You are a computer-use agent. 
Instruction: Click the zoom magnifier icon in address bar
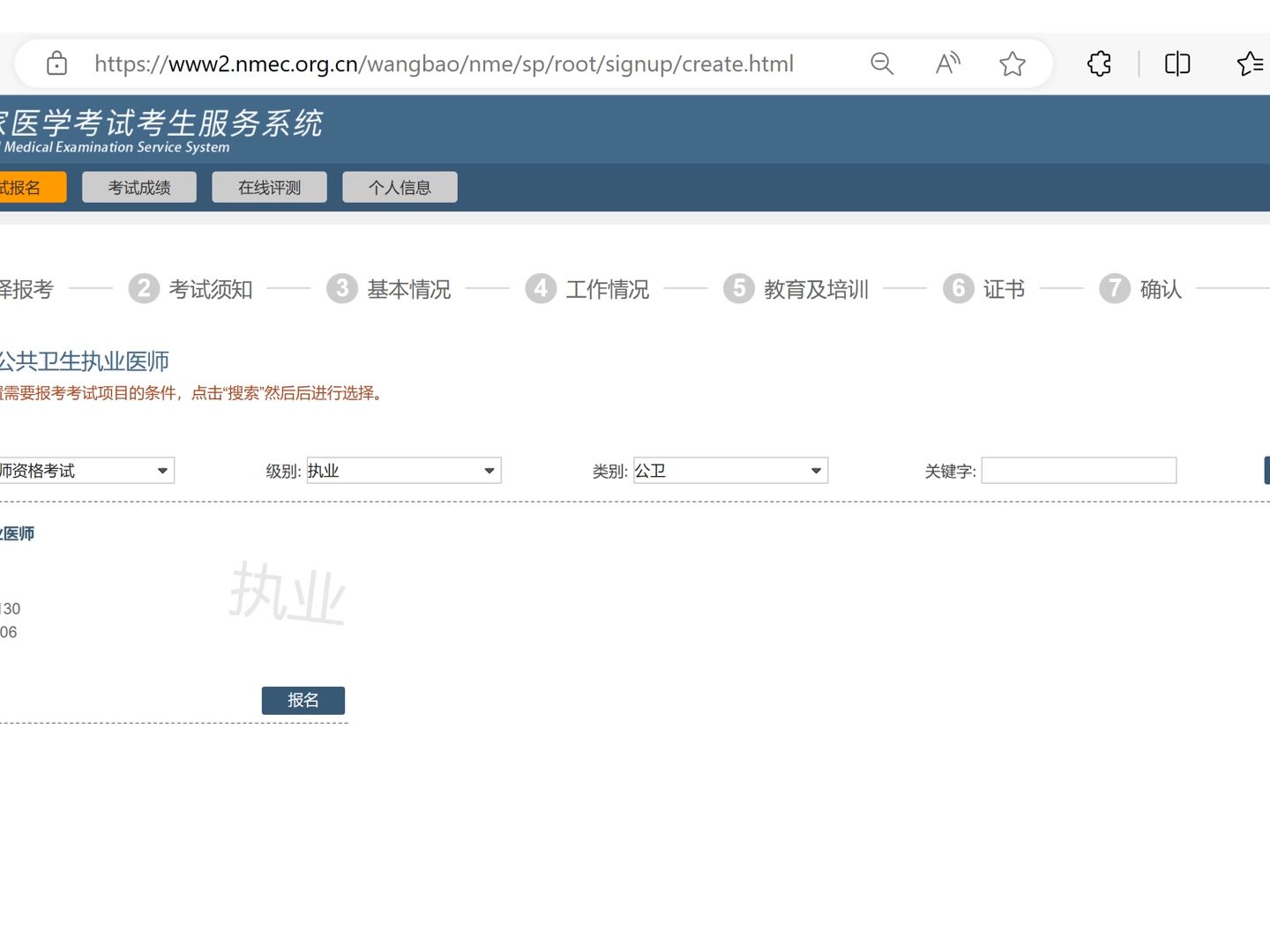(x=882, y=63)
